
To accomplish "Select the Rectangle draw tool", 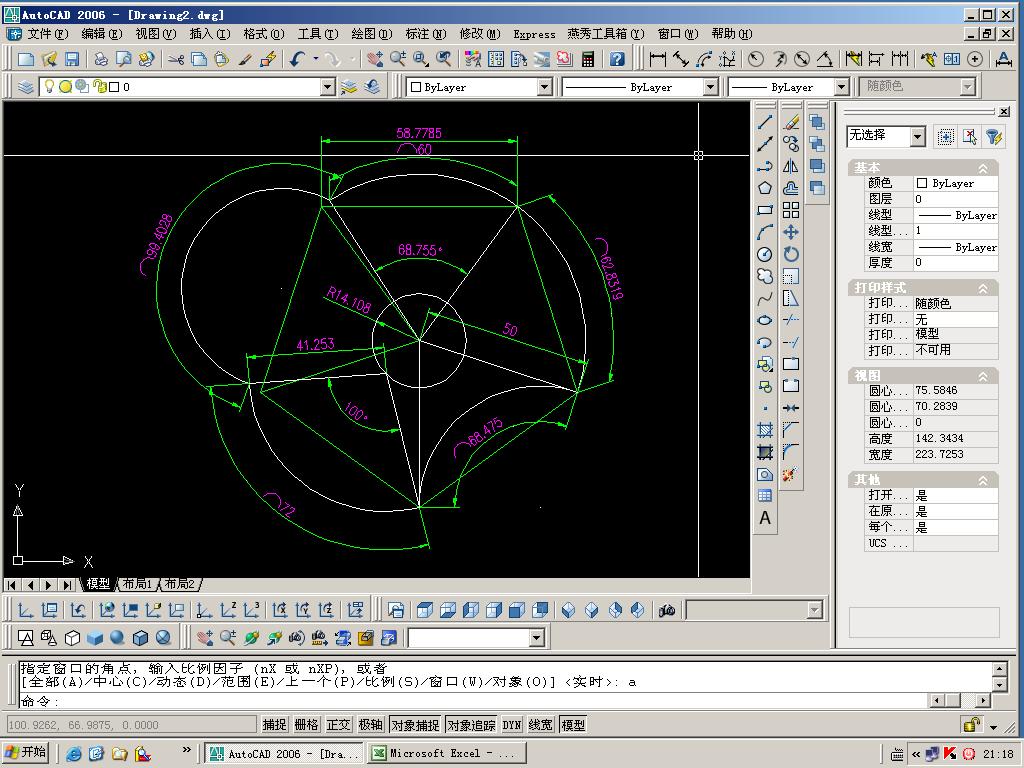I will pos(765,210).
